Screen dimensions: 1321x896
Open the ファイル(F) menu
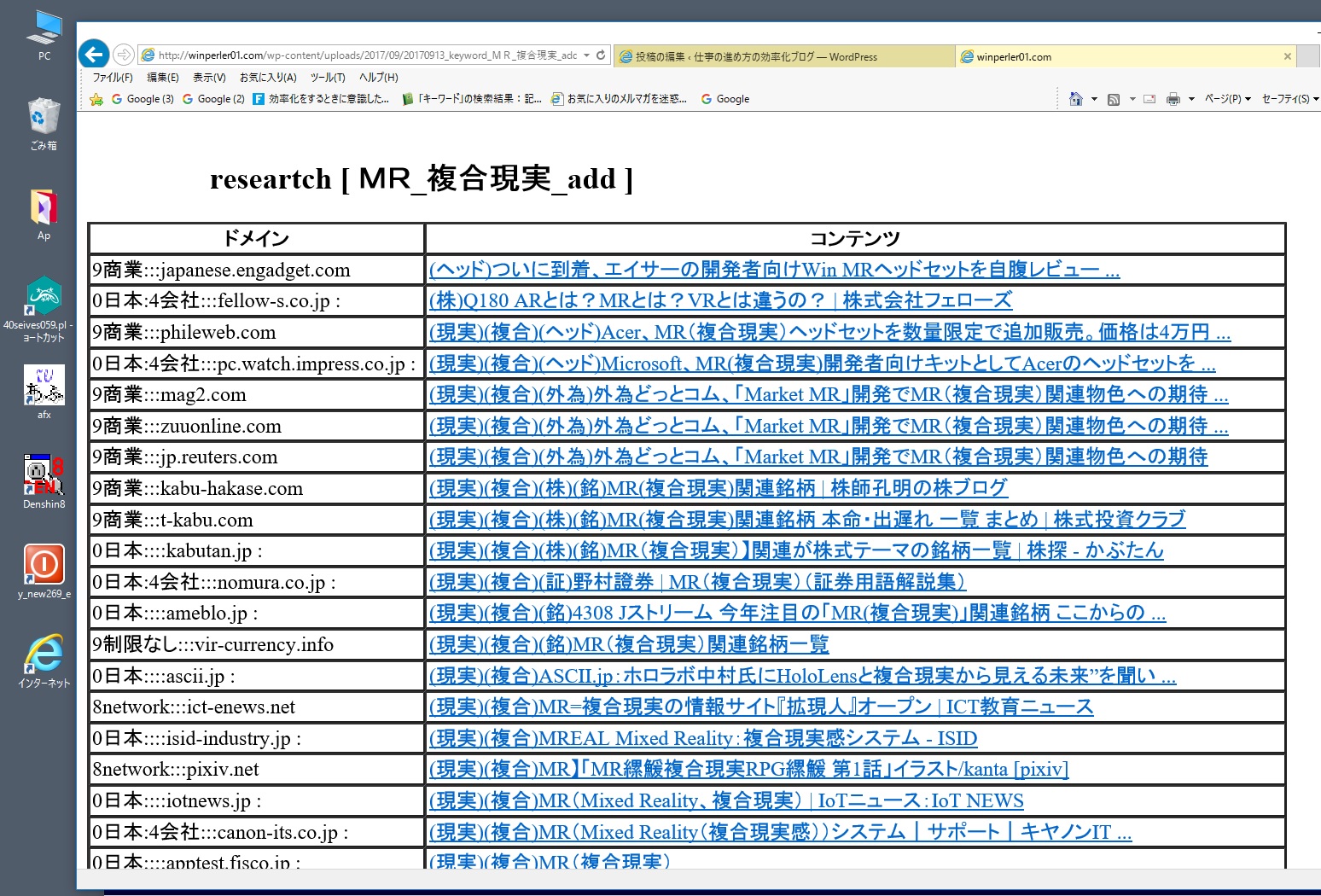pos(113,77)
